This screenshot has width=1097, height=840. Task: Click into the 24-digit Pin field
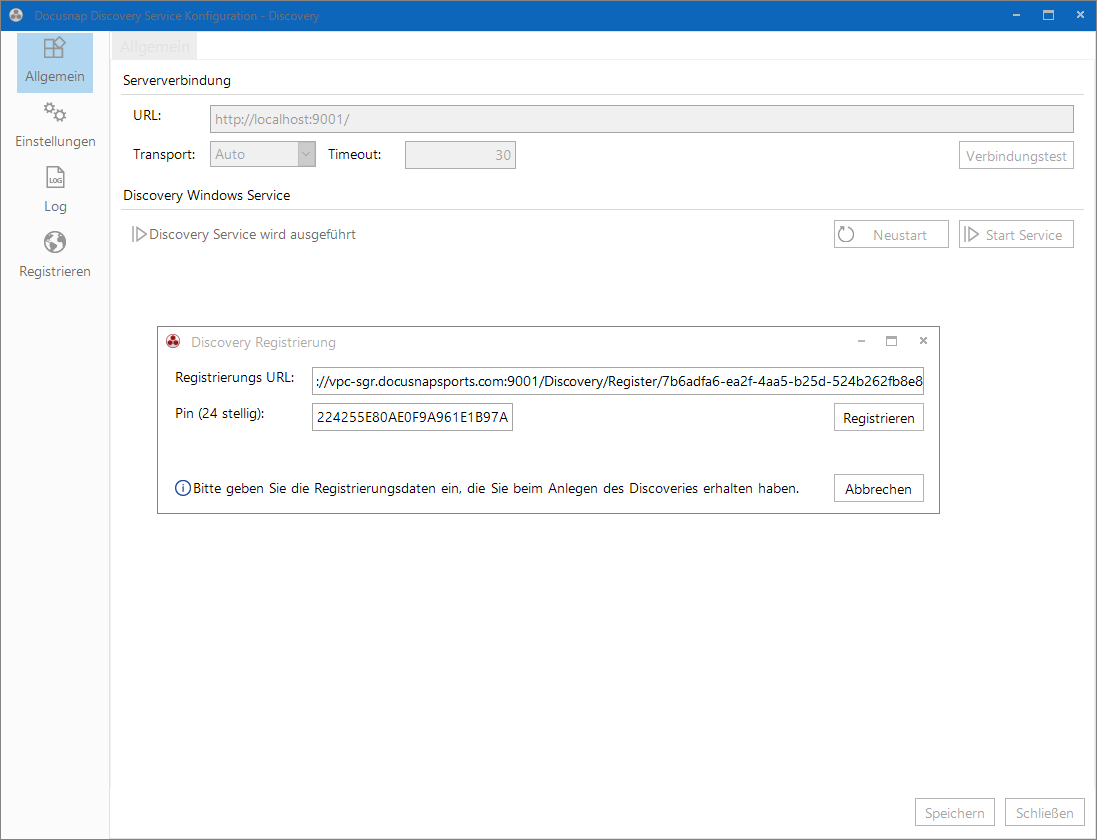click(x=412, y=417)
